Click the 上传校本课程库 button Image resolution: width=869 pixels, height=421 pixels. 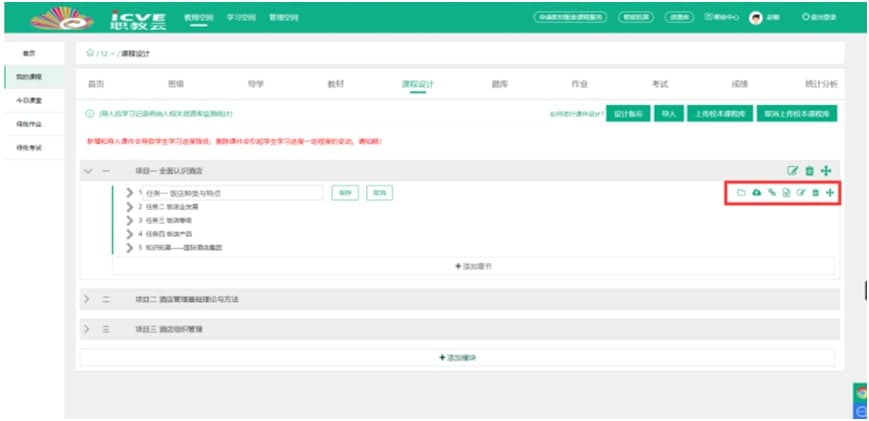pos(720,113)
